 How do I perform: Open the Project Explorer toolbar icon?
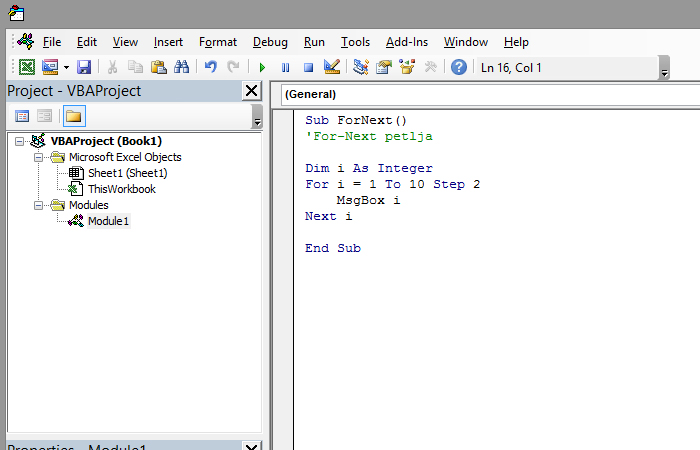coord(361,67)
